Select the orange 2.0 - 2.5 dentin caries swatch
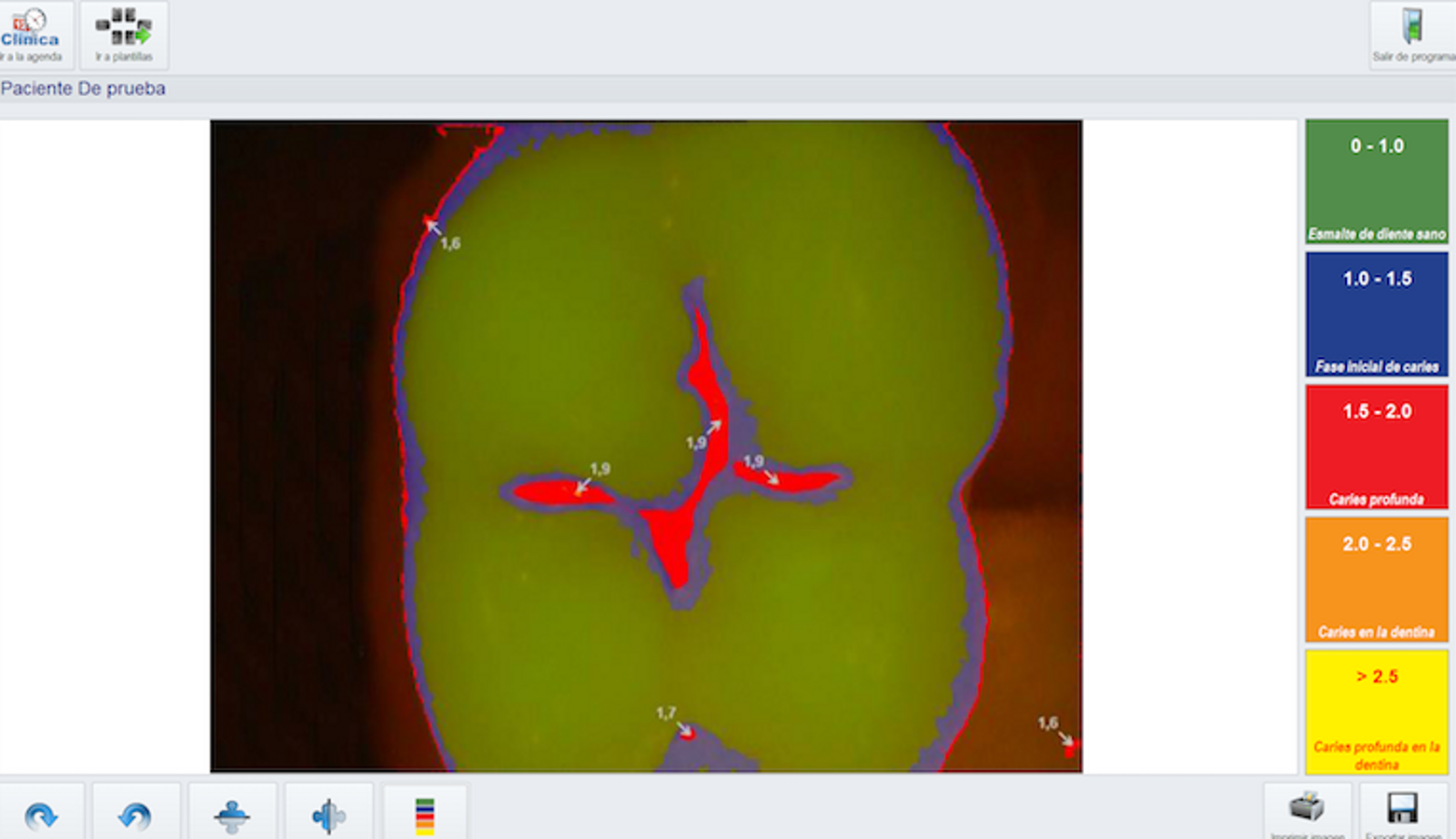The width and height of the screenshot is (1456, 839). pos(1376,579)
